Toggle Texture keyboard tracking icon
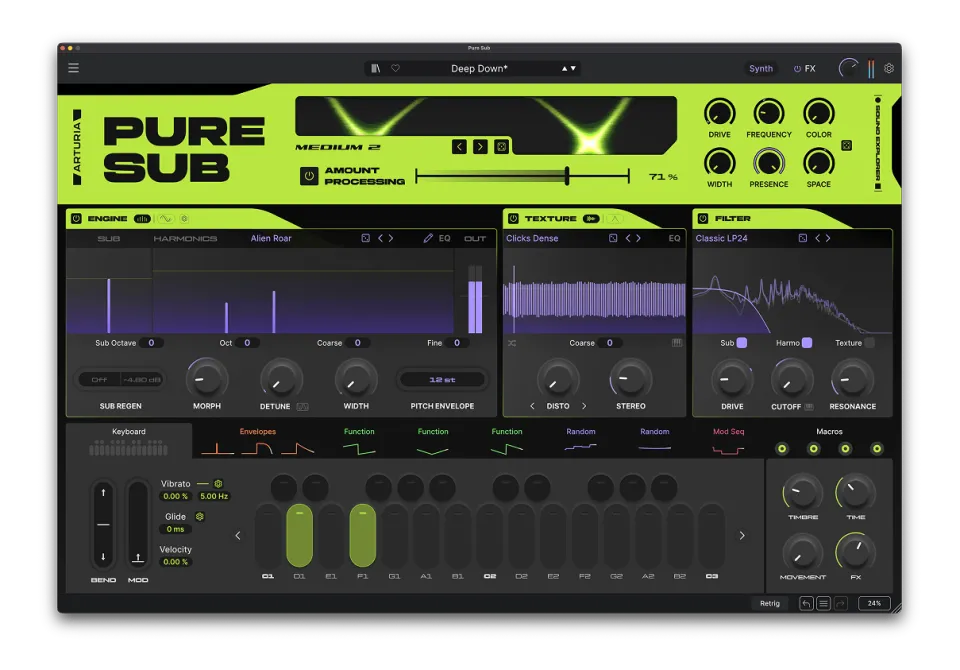The width and height of the screenshot is (960, 670). tap(677, 343)
